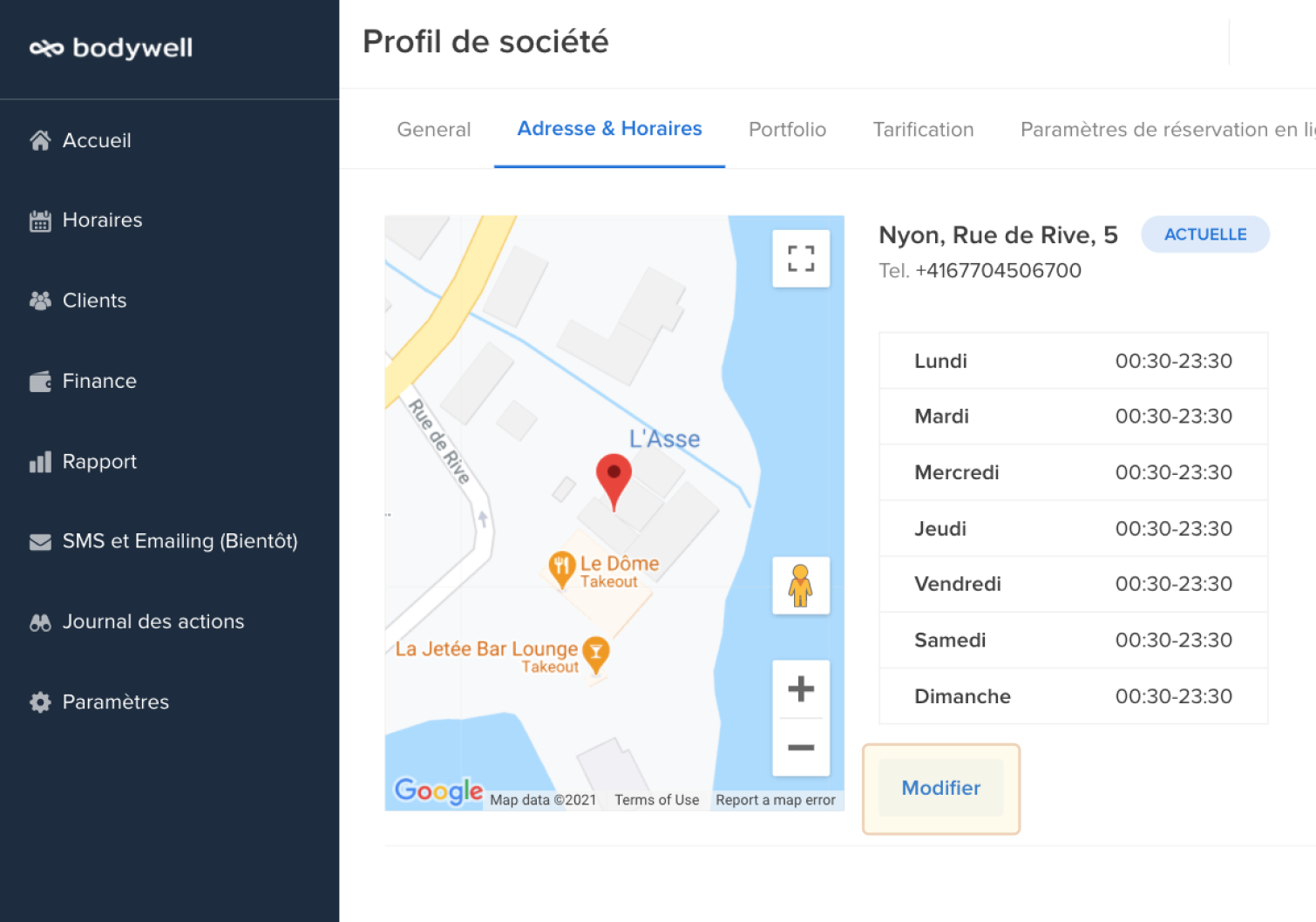Image resolution: width=1316 pixels, height=922 pixels.
Task: Open Clients via the people icon
Action: point(40,301)
